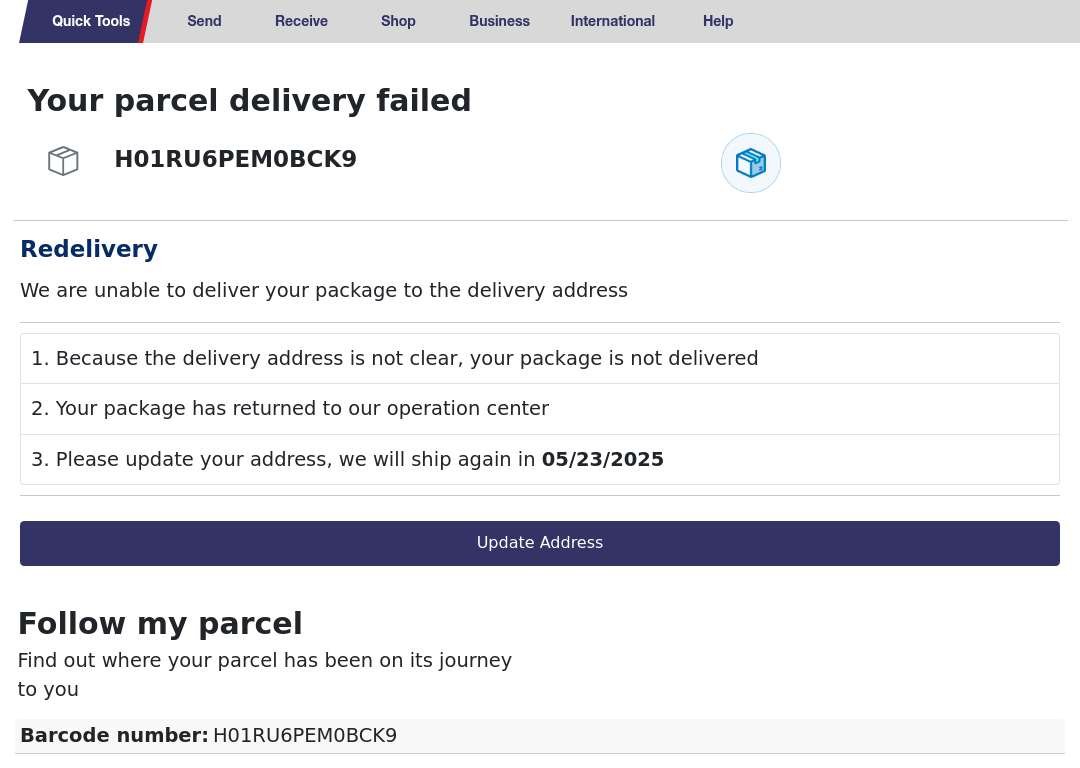Open the Help menu
This screenshot has width=1080, height=768.
pyautogui.click(x=718, y=21)
